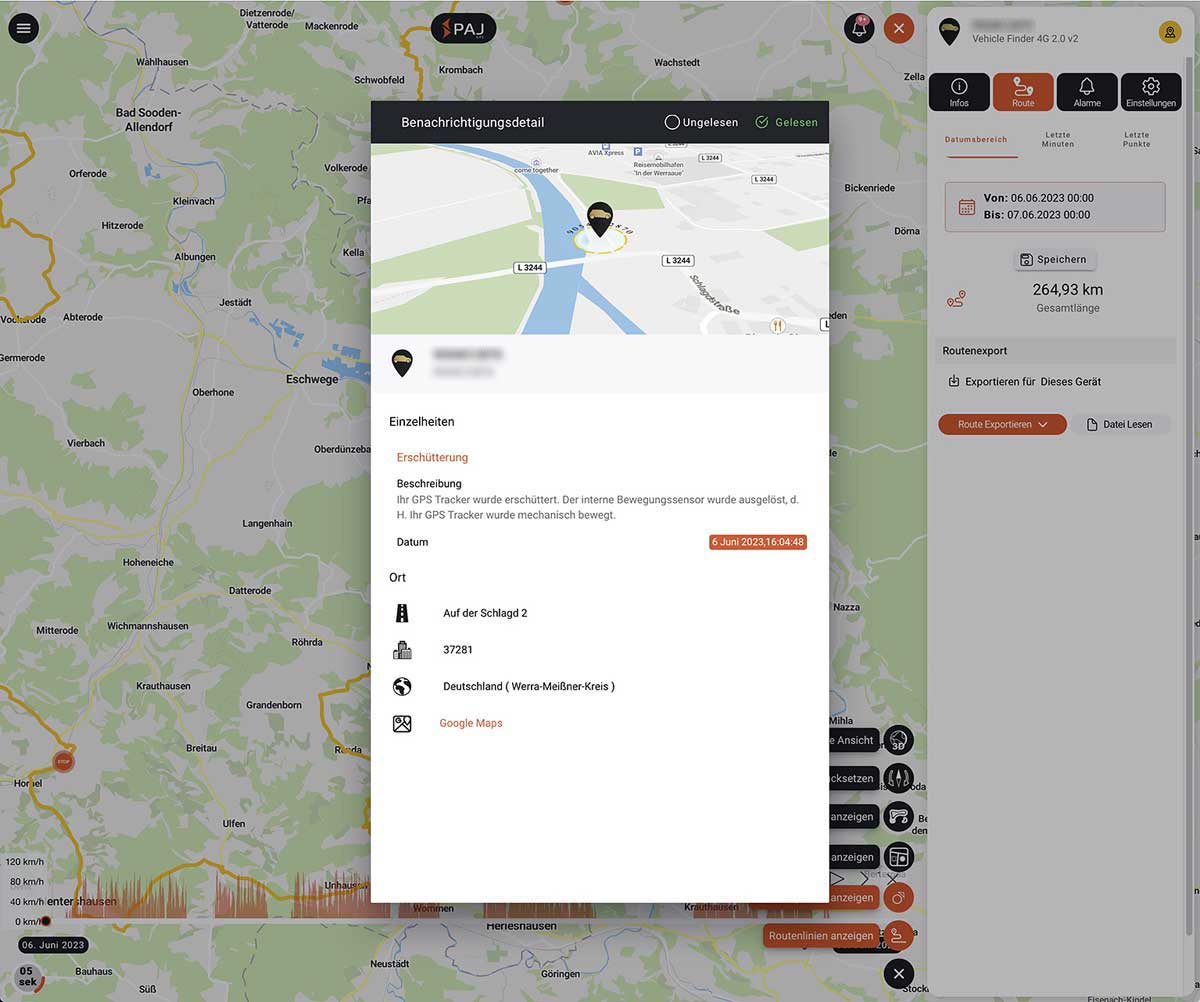The width and height of the screenshot is (1200, 1002).
Task: Click the compass reset orientation icon
Action: click(x=898, y=778)
